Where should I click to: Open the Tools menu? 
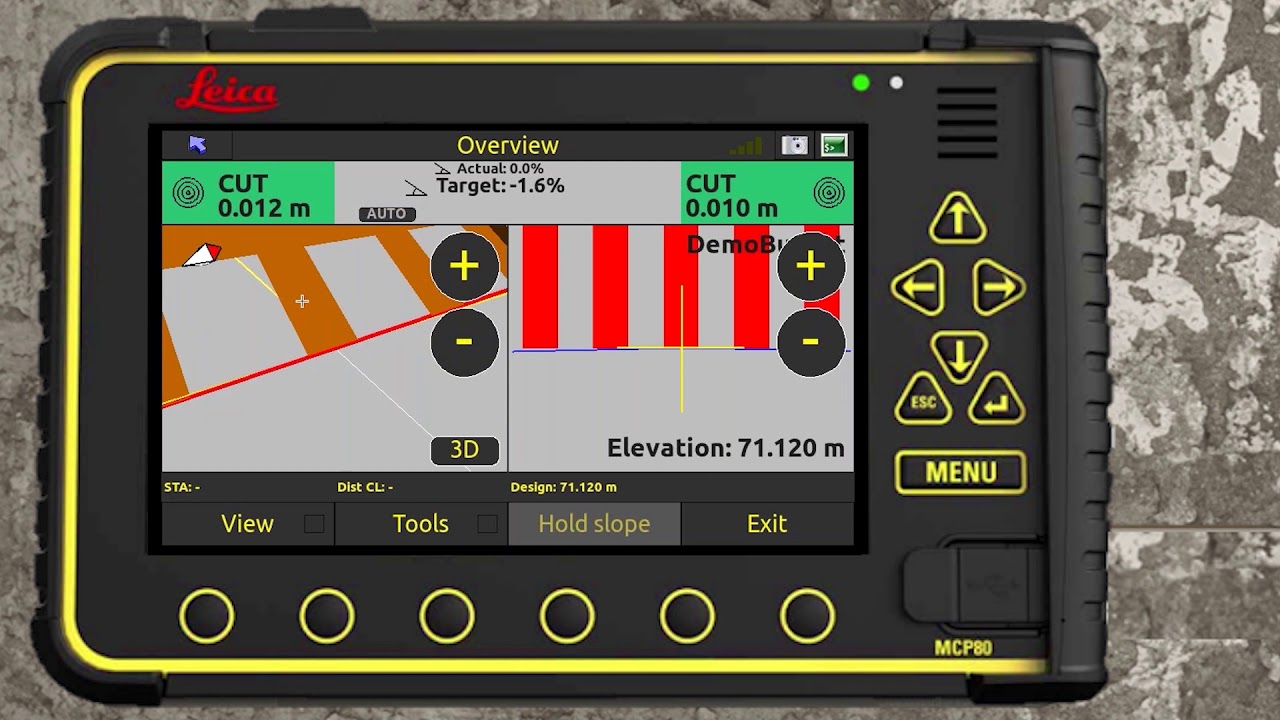pyautogui.click(x=421, y=524)
